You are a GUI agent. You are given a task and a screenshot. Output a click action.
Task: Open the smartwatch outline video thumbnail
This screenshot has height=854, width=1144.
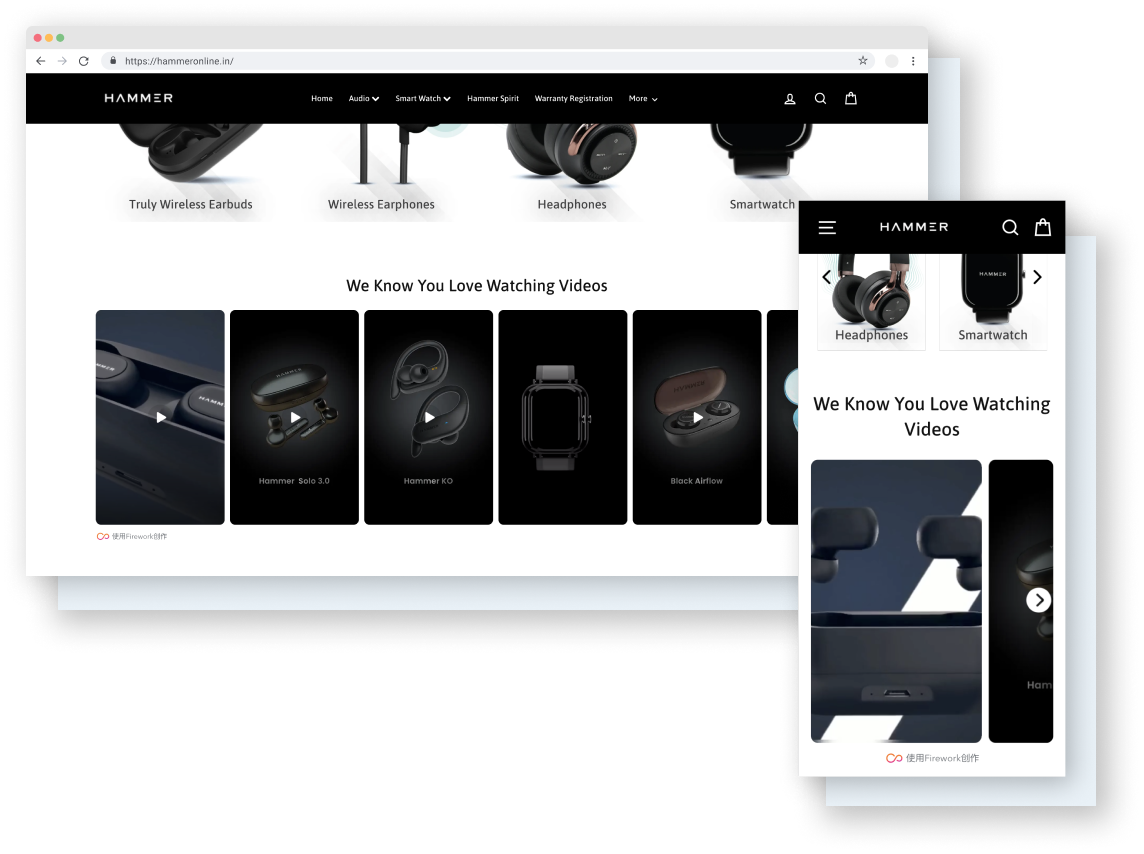563,418
